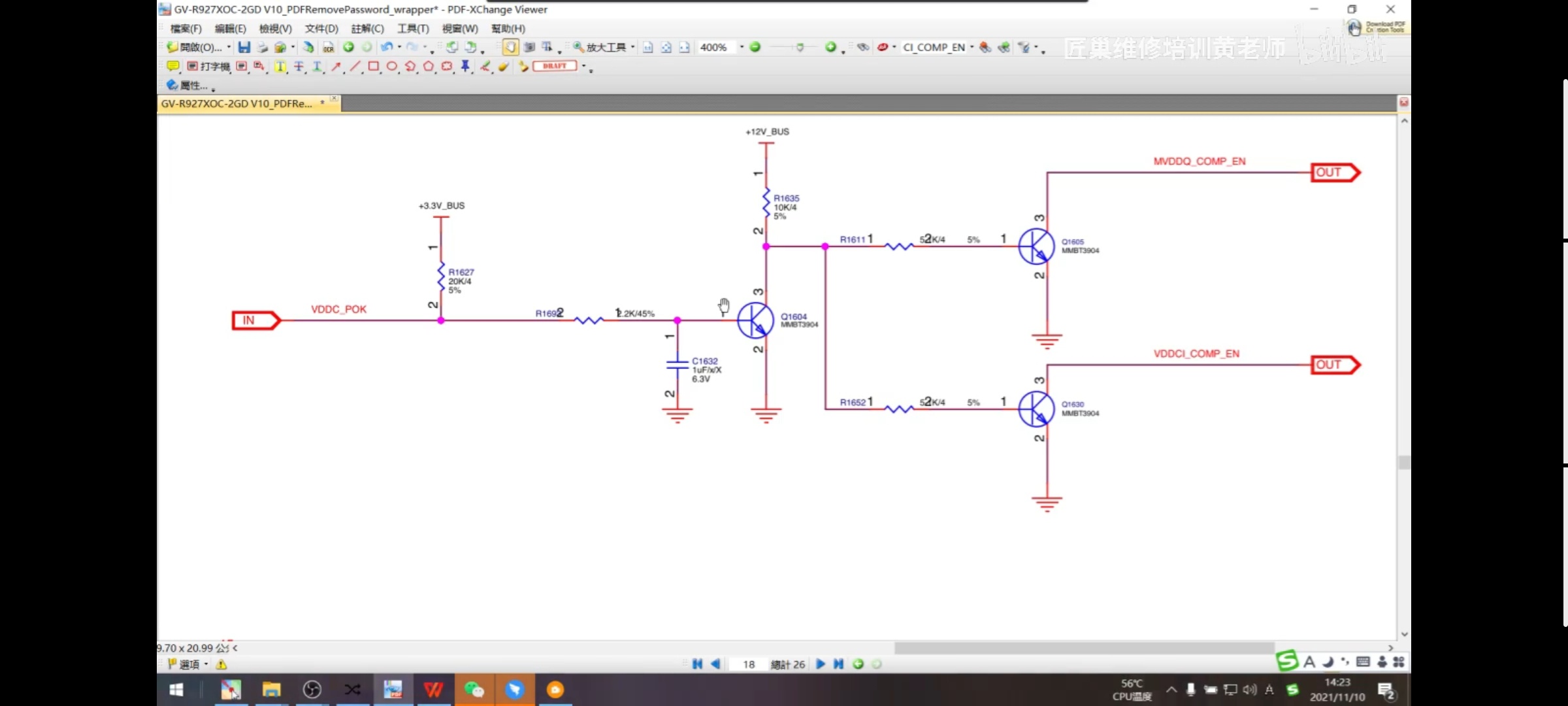
Task: Select the Typewriter tool
Action: coord(208,66)
